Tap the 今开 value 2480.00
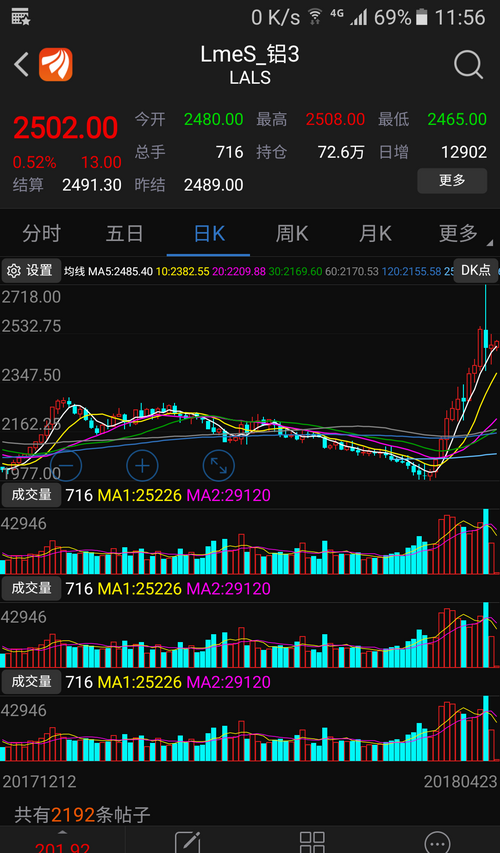 coord(213,119)
